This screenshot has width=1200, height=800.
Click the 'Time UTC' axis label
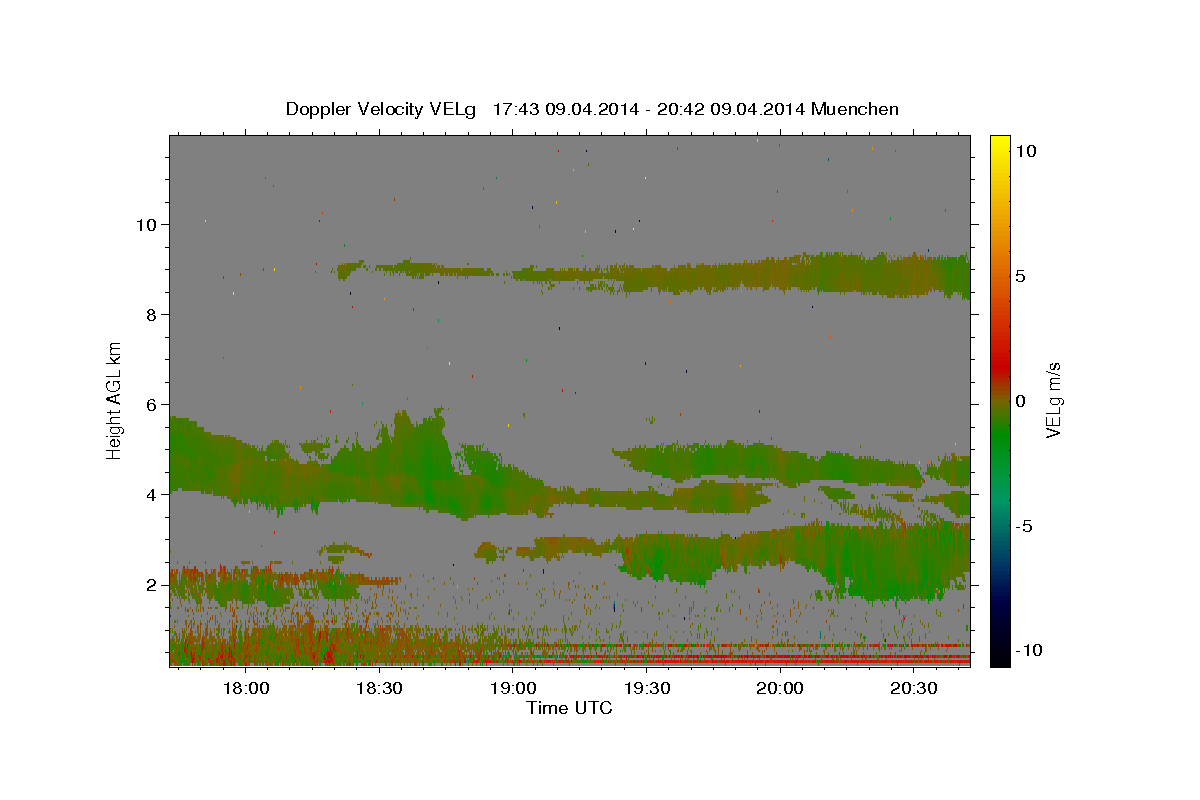click(x=569, y=708)
